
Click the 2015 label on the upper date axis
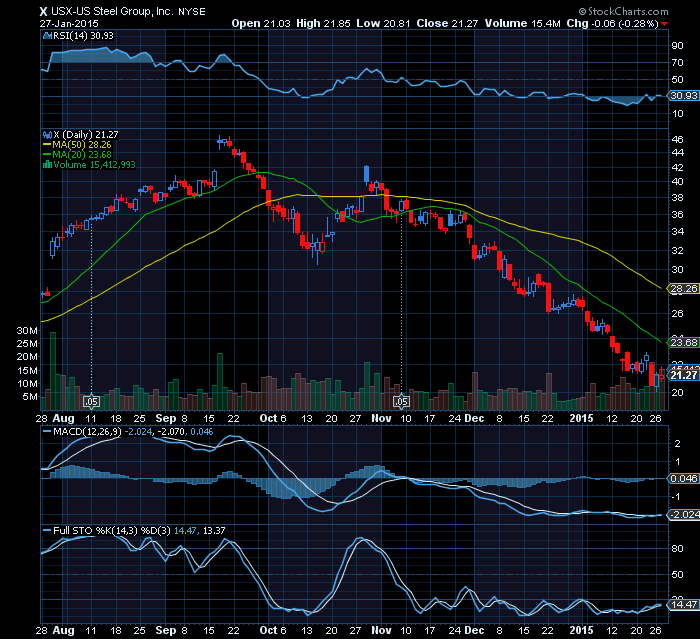coord(582,418)
